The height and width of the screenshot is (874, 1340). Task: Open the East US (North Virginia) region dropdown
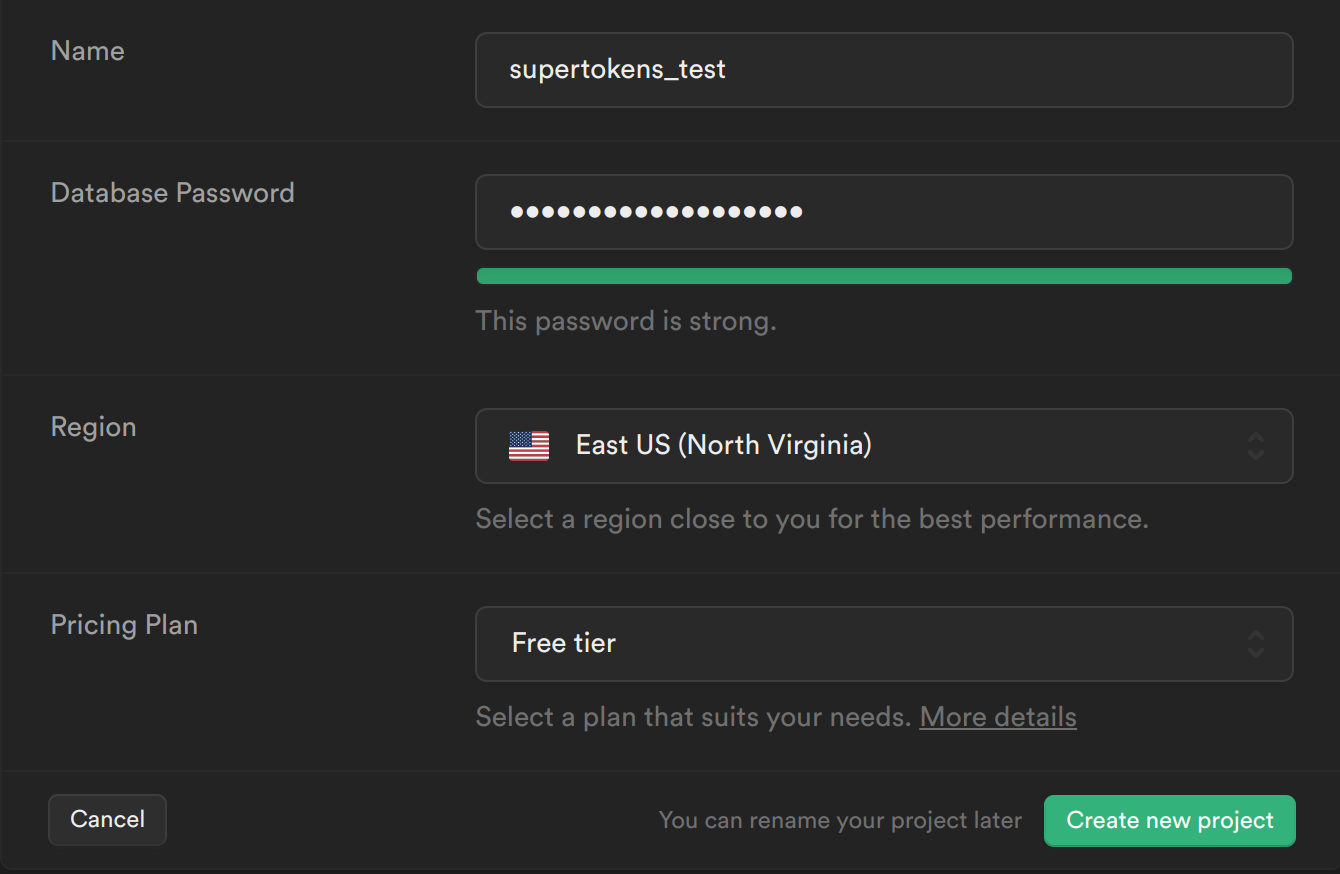(x=884, y=446)
